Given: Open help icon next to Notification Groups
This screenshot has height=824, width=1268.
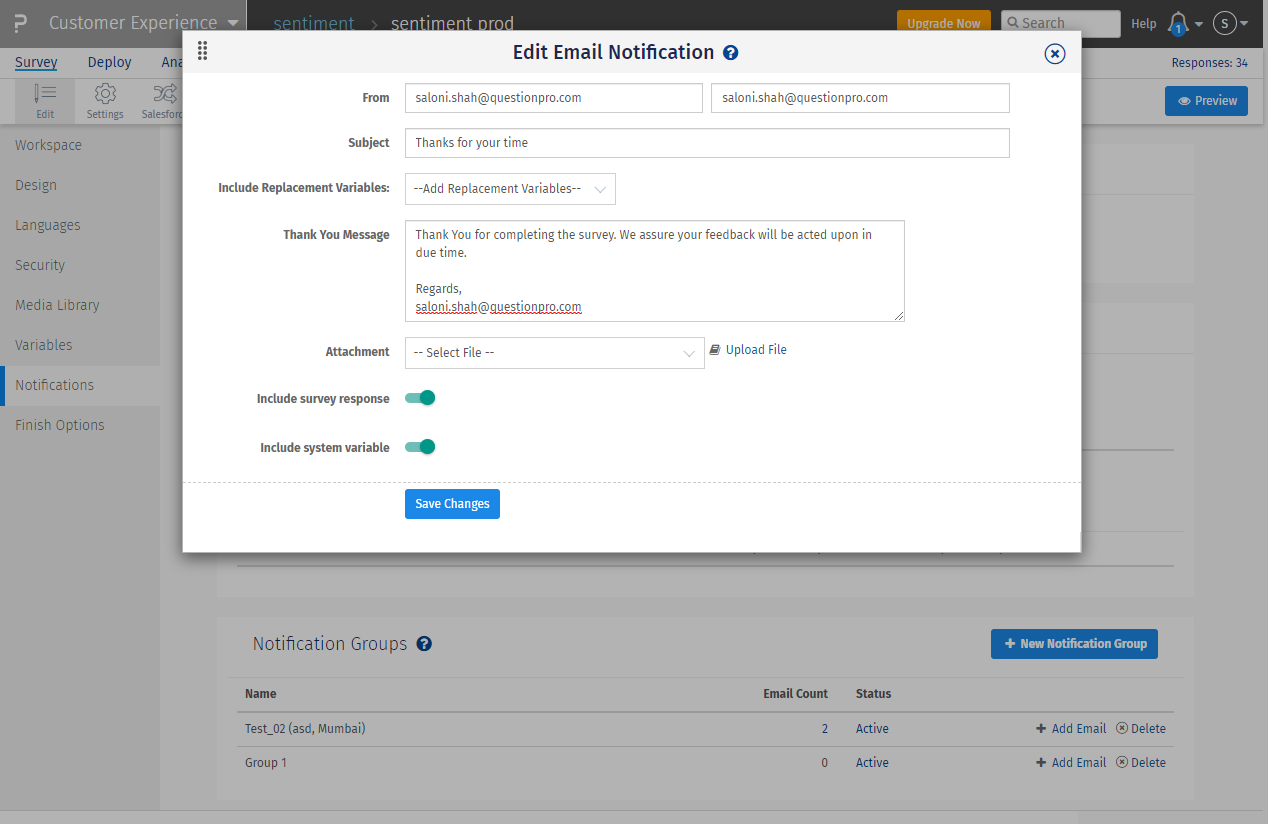Looking at the screenshot, I should pyautogui.click(x=424, y=644).
